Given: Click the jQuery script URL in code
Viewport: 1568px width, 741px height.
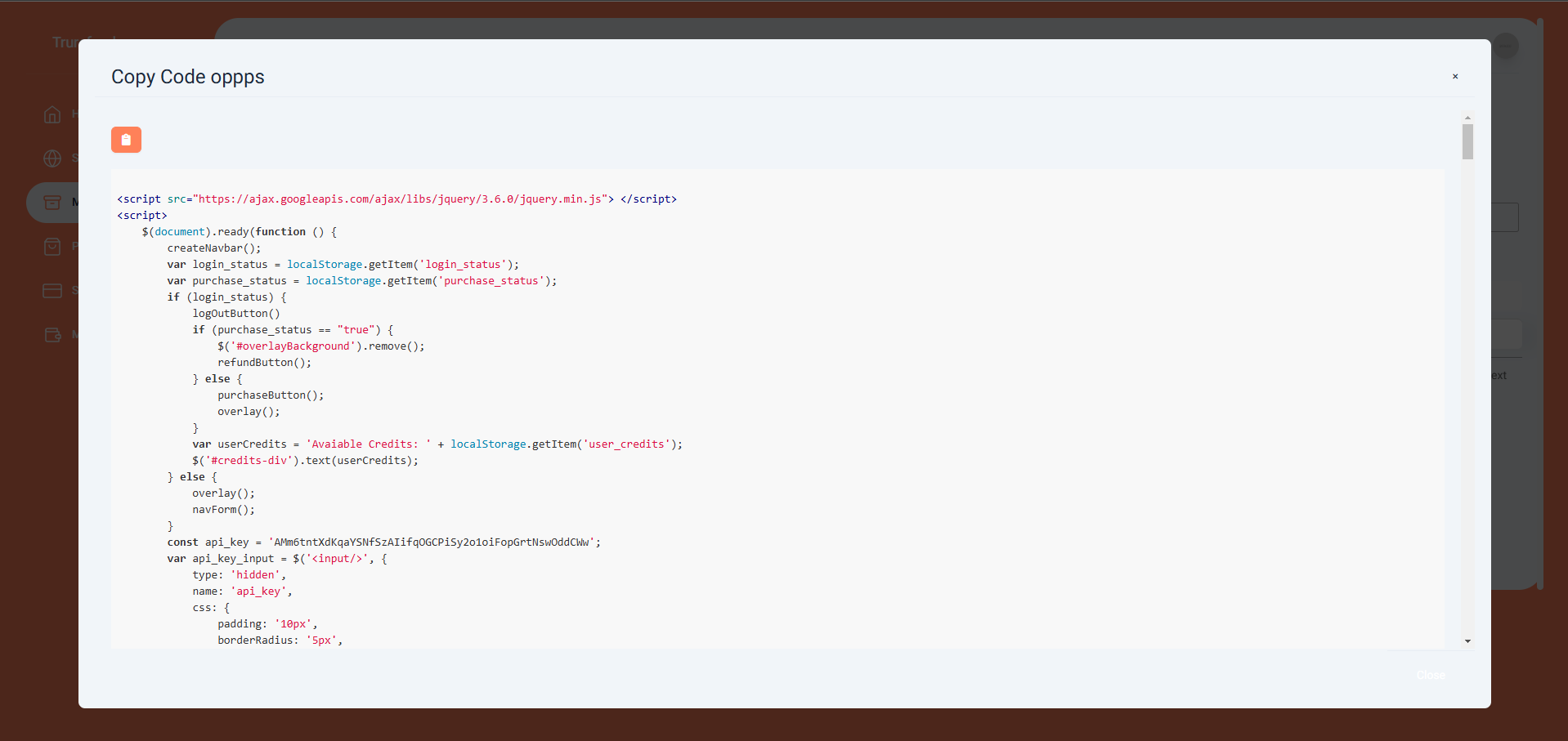Looking at the screenshot, I should (x=402, y=199).
